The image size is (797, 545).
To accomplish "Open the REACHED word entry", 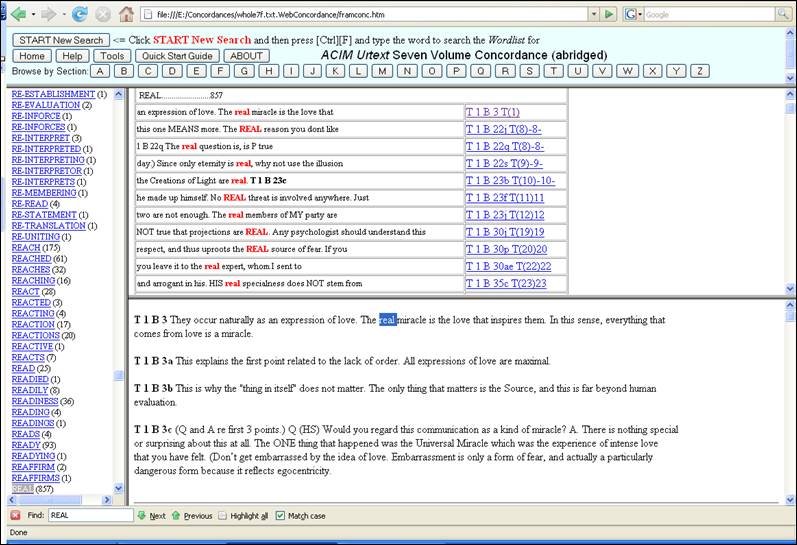I will 31,259.
